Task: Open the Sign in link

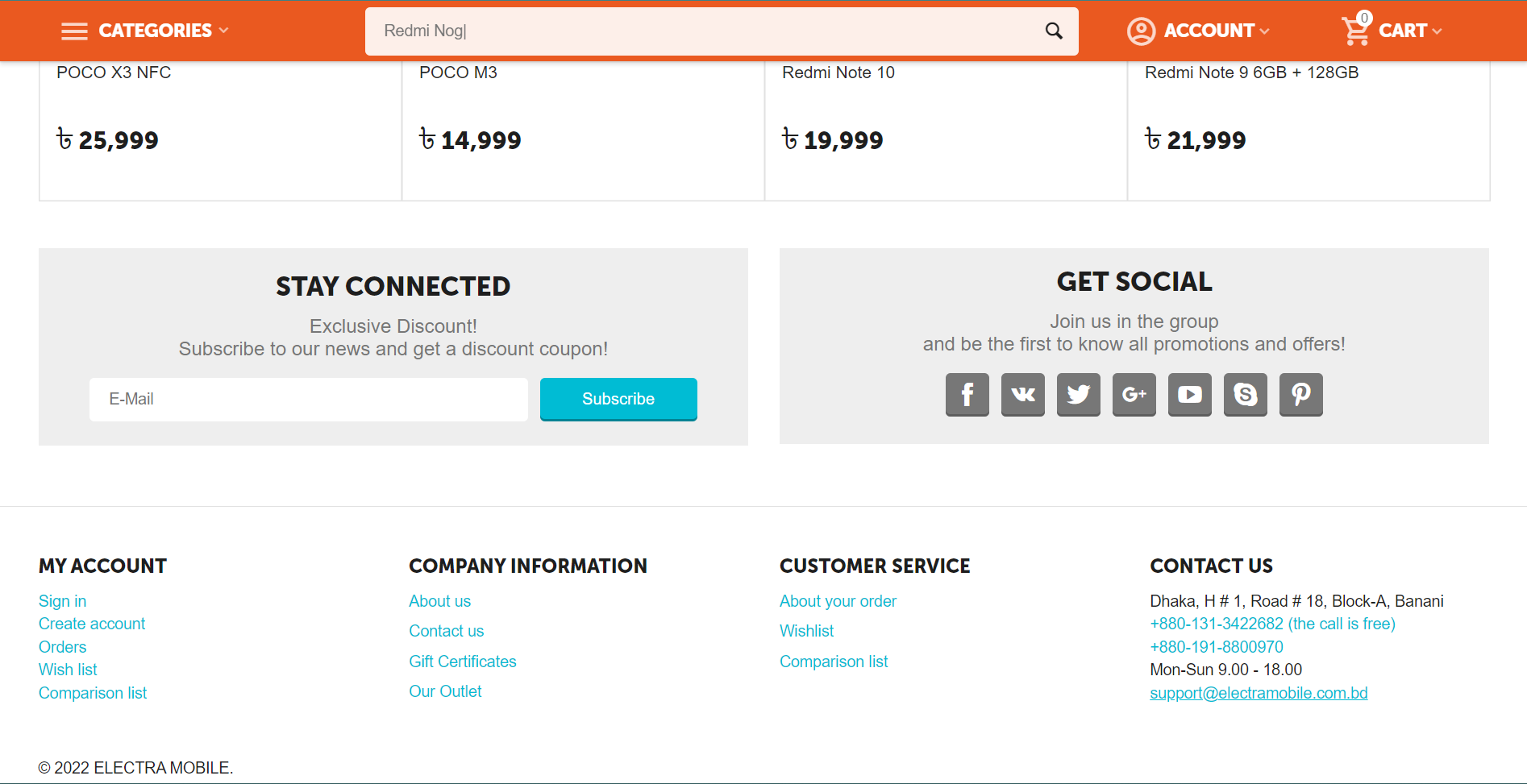Action: (62, 601)
